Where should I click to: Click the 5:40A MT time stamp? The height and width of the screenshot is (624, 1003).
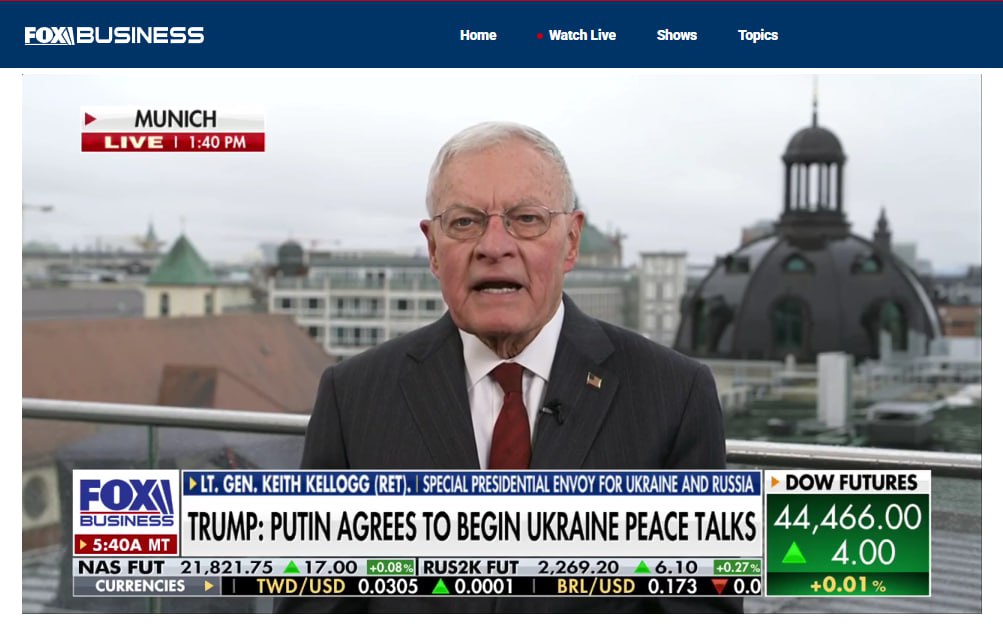126,545
